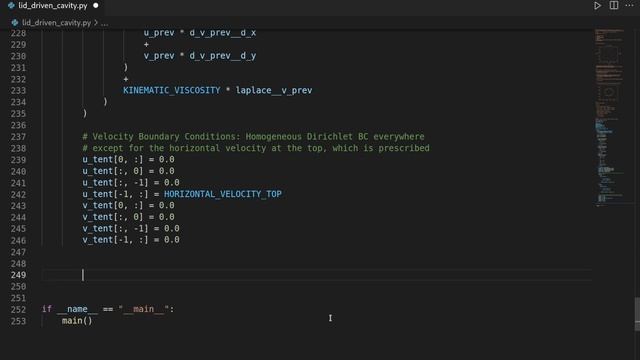Viewport: 640px width, 360px height.
Task: Click the if __name__ == "__main__" line
Action: (108, 309)
